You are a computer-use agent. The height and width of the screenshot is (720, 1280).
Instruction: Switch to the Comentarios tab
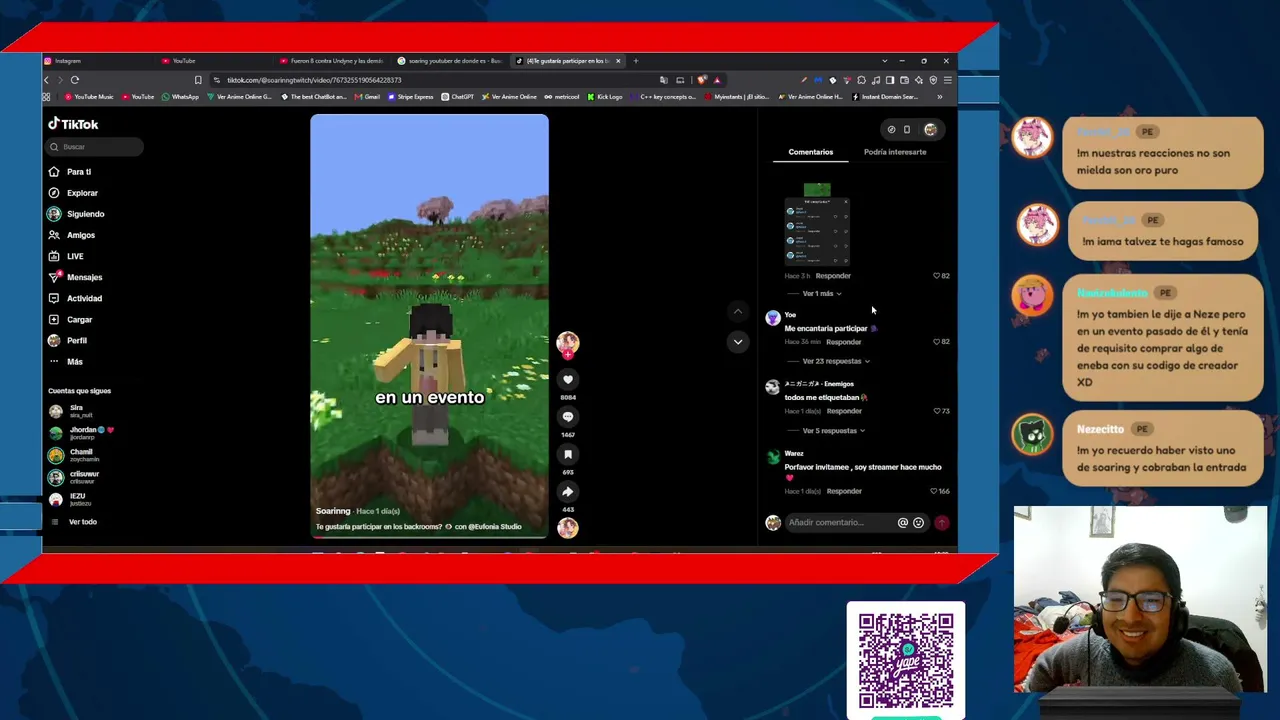click(x=811, y=152)
